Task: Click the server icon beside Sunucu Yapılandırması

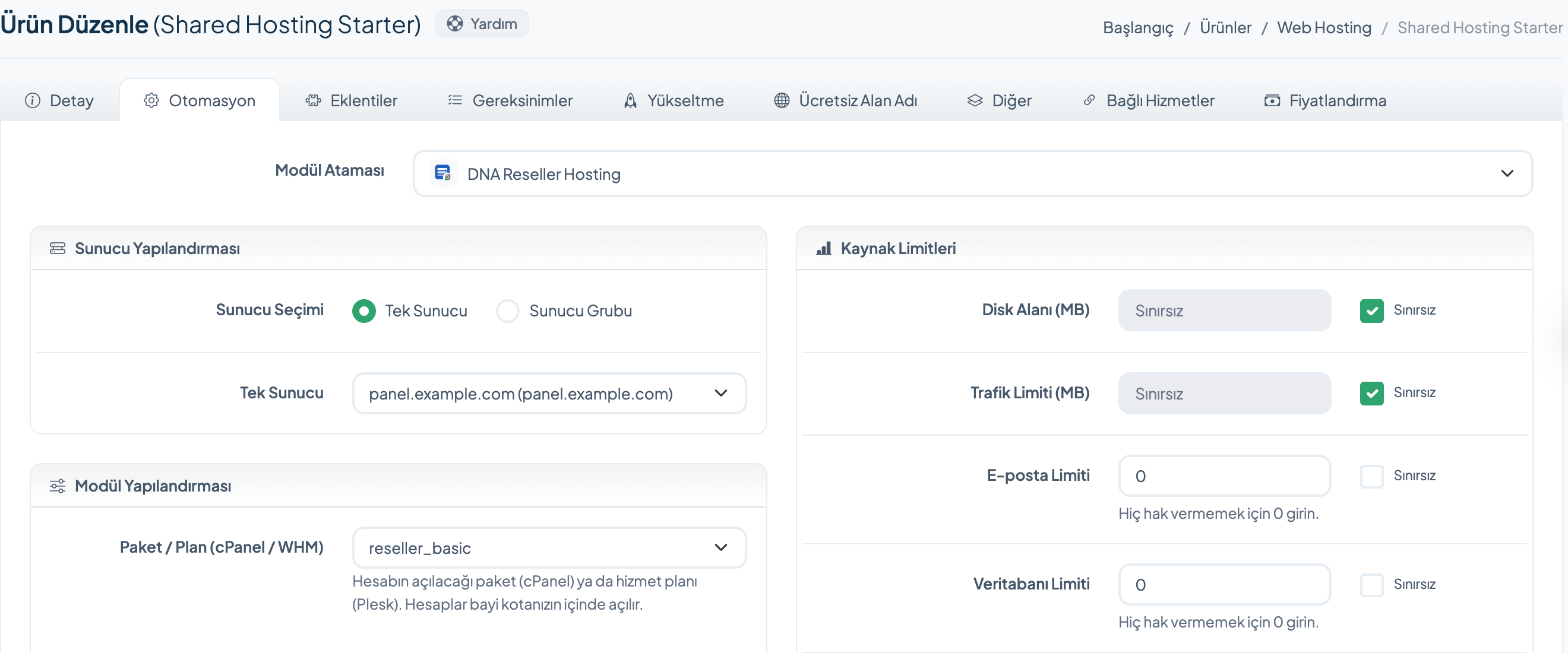Action: (x=57, y=248)
